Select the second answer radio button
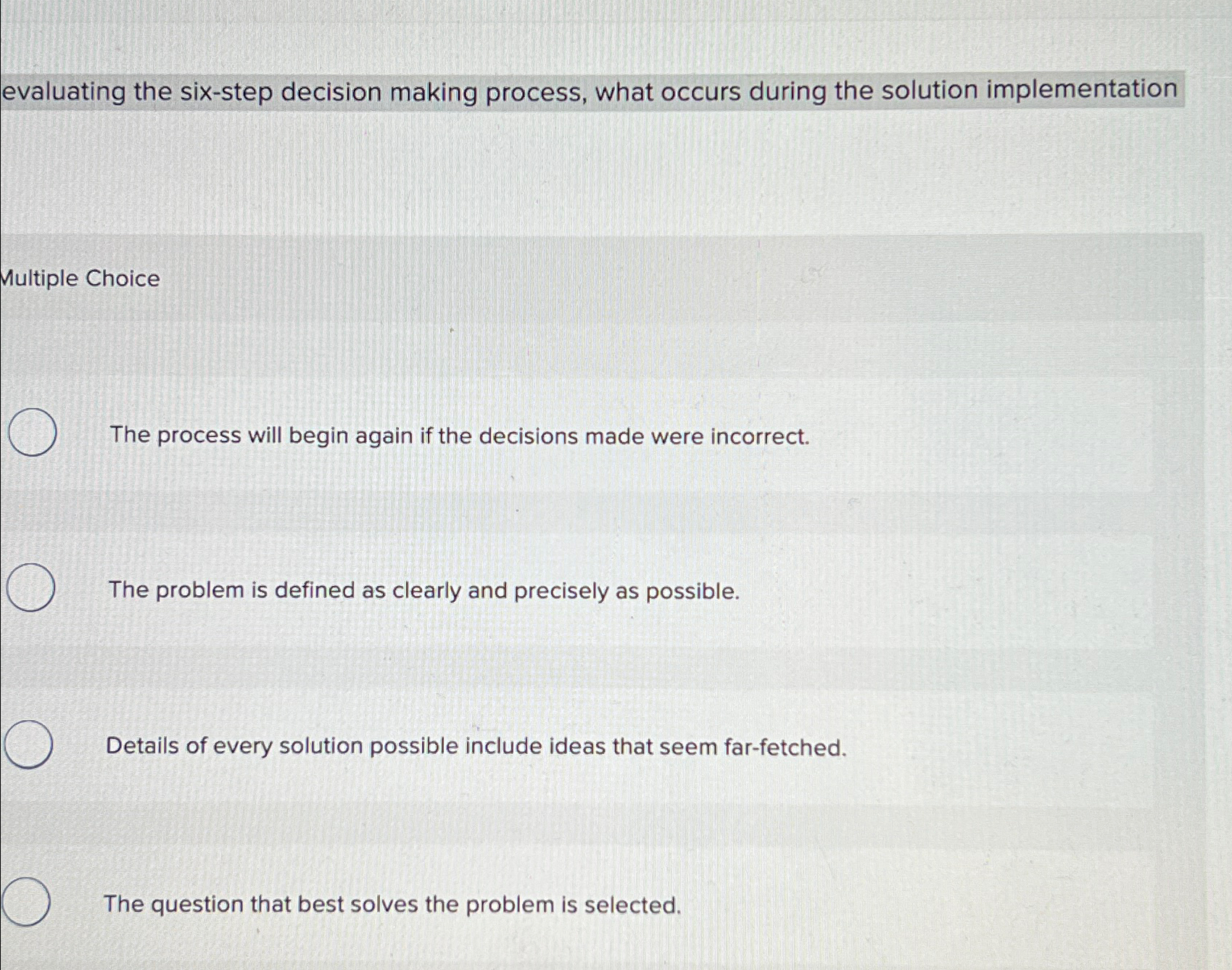The image size is (1232, 970). tap(30, 587)
